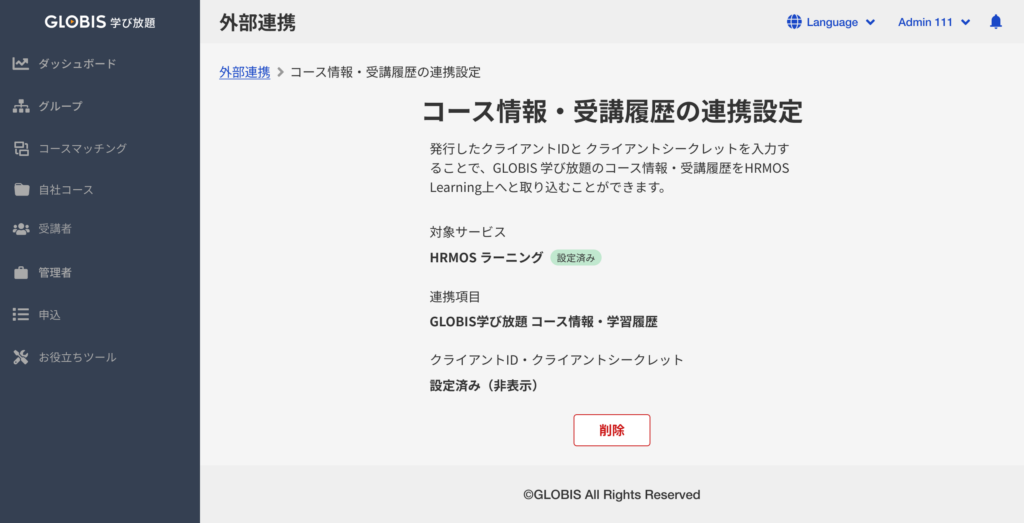
Task: Click the ©GLOBIS All Rights Reserved footer
Action: coord(611,494)
